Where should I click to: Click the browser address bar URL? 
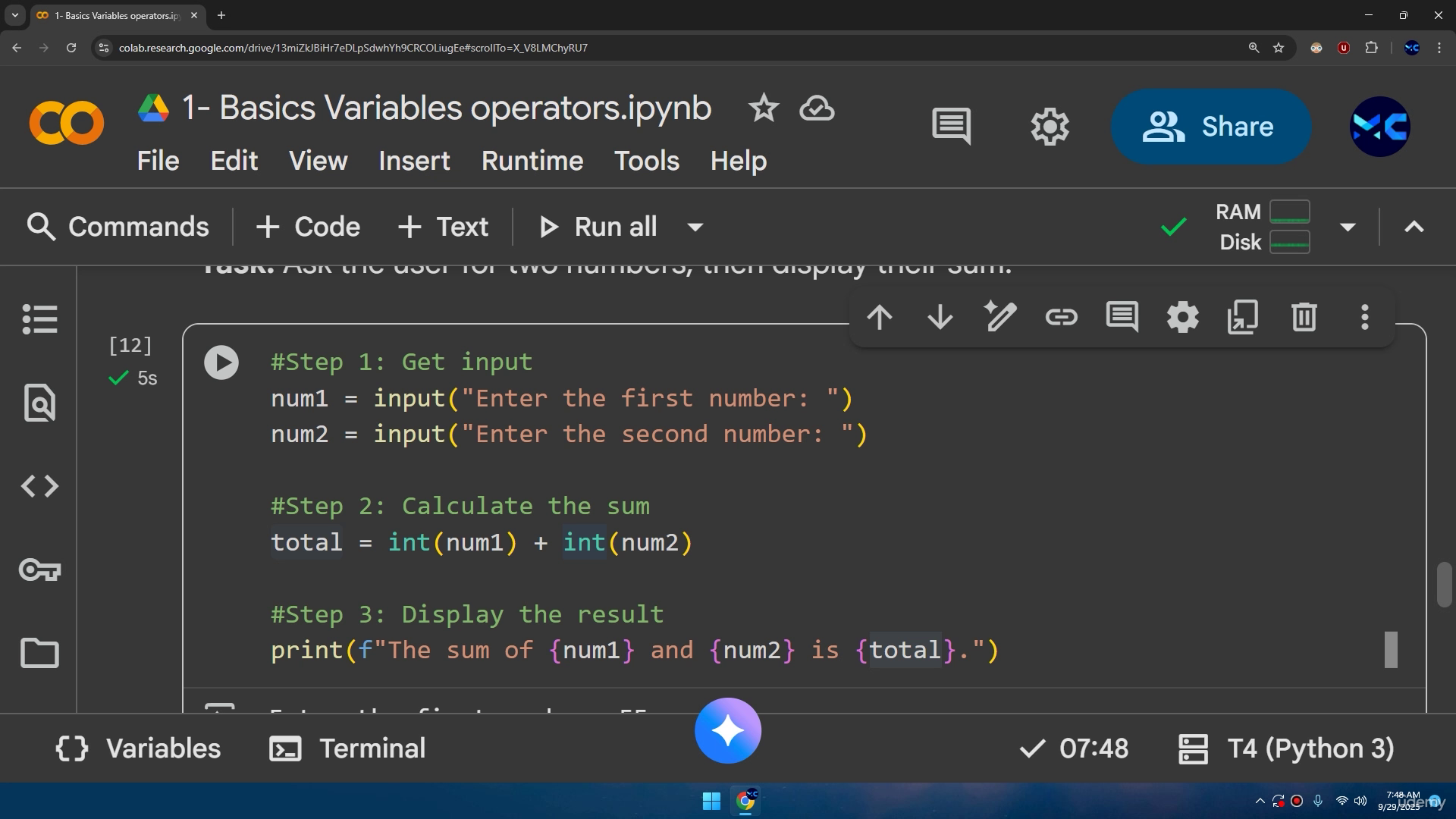(x=353, y=48)
